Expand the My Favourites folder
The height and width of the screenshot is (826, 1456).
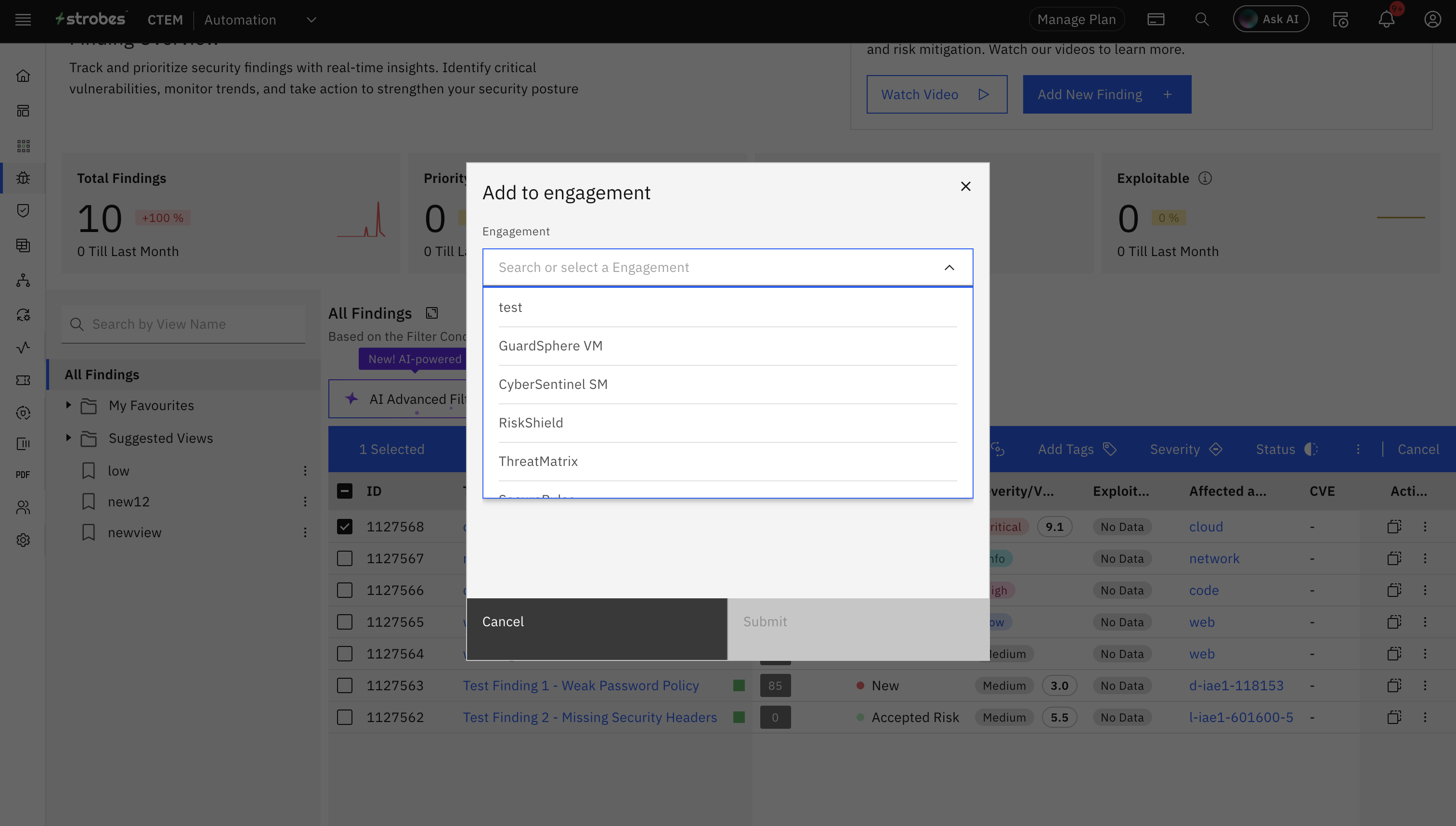tap(68, 405)
